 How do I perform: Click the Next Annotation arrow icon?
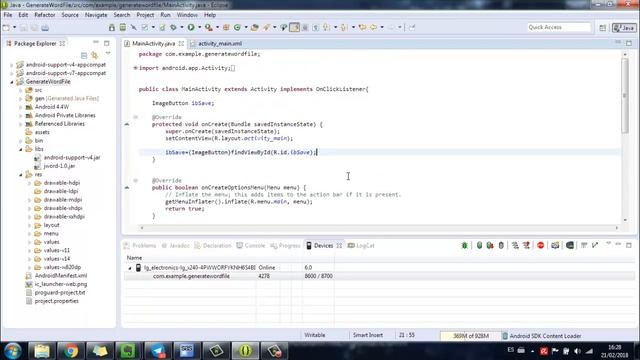[327, 27]
